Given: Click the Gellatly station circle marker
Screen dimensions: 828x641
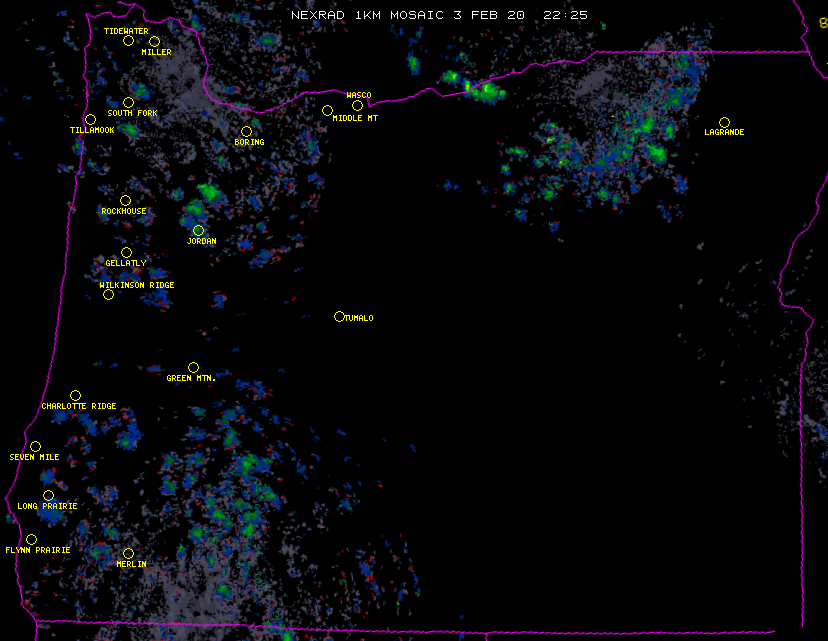Looking at the screenshot, I should click(126, 253).
